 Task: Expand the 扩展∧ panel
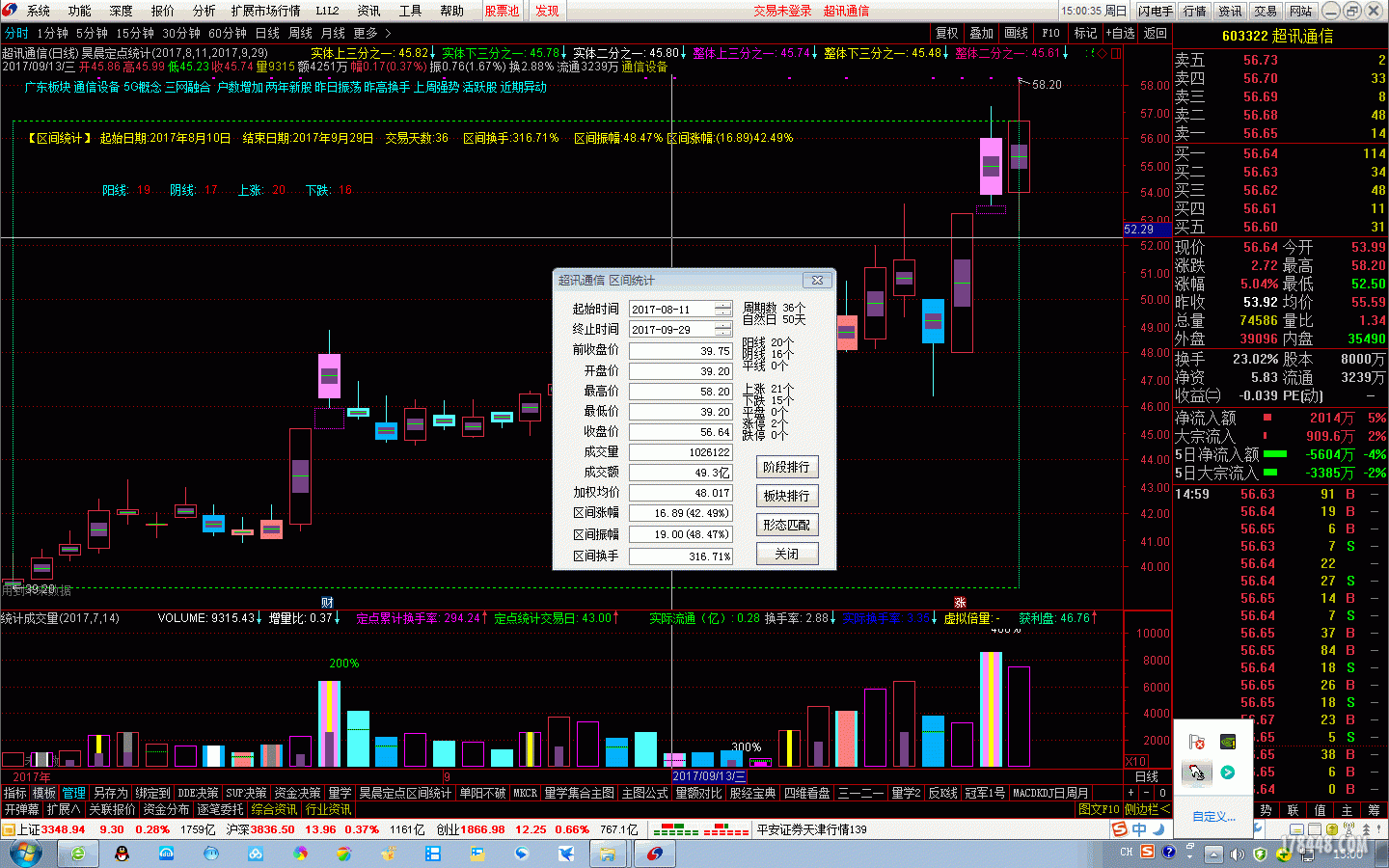click(x=64, y=809)
